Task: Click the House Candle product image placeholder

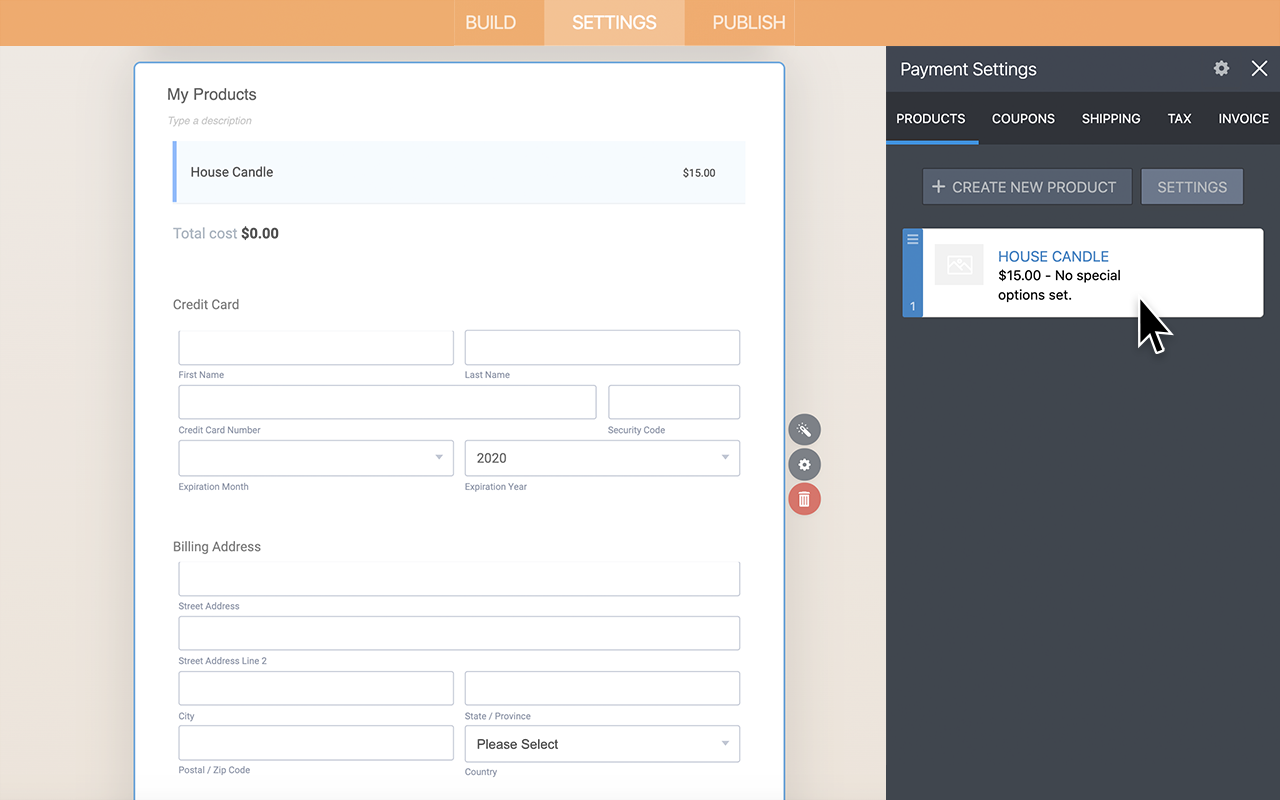Action: (959, 265)
